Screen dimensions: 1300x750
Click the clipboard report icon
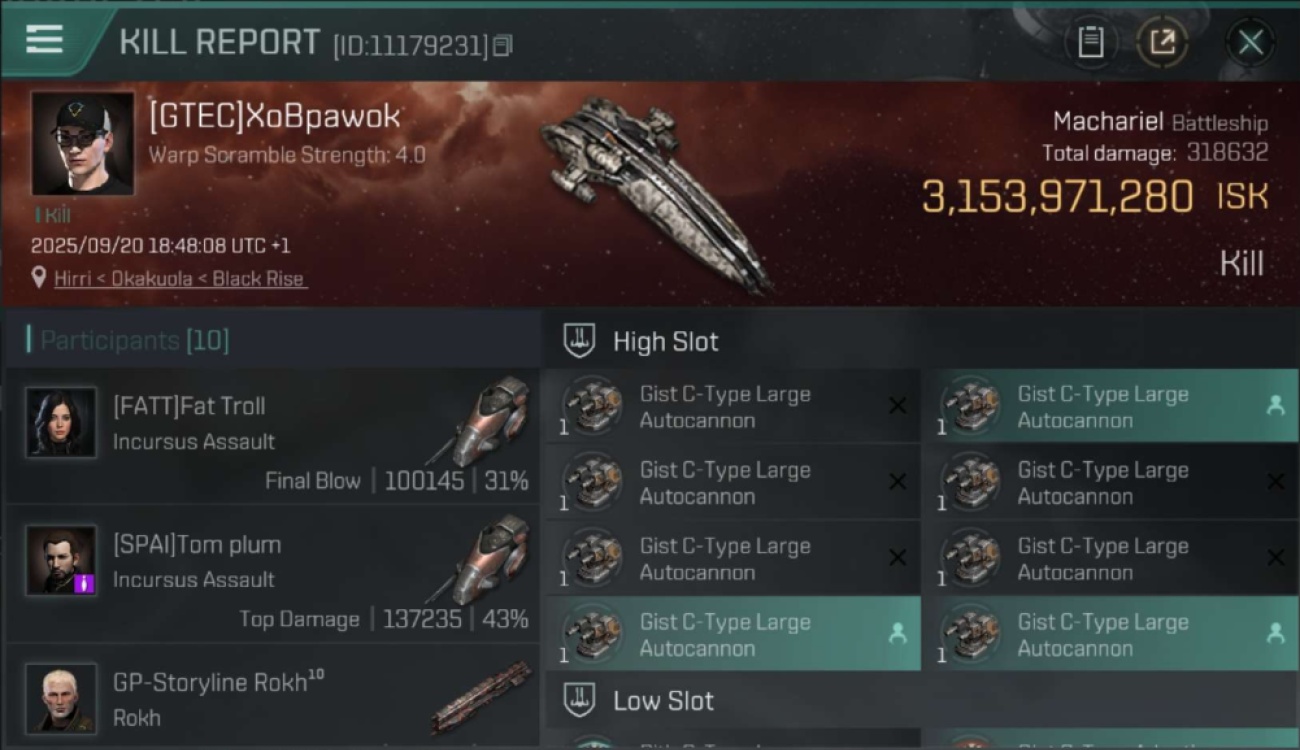[1090, 42]
